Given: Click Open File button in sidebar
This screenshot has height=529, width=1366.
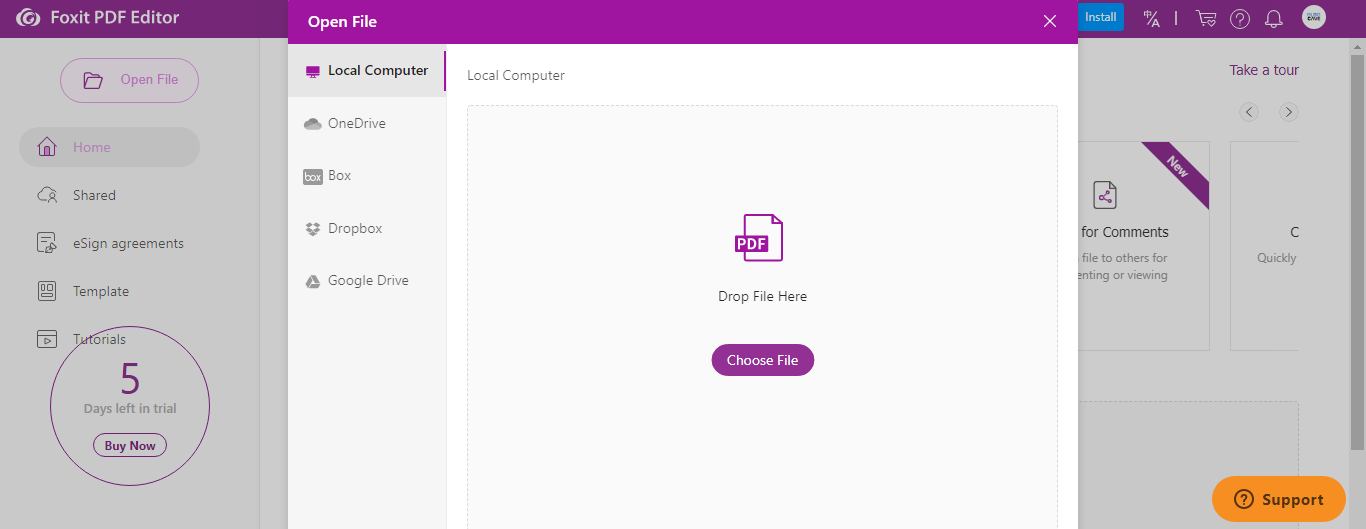Looking at the screenshot, I should click(x=129, y=80).
